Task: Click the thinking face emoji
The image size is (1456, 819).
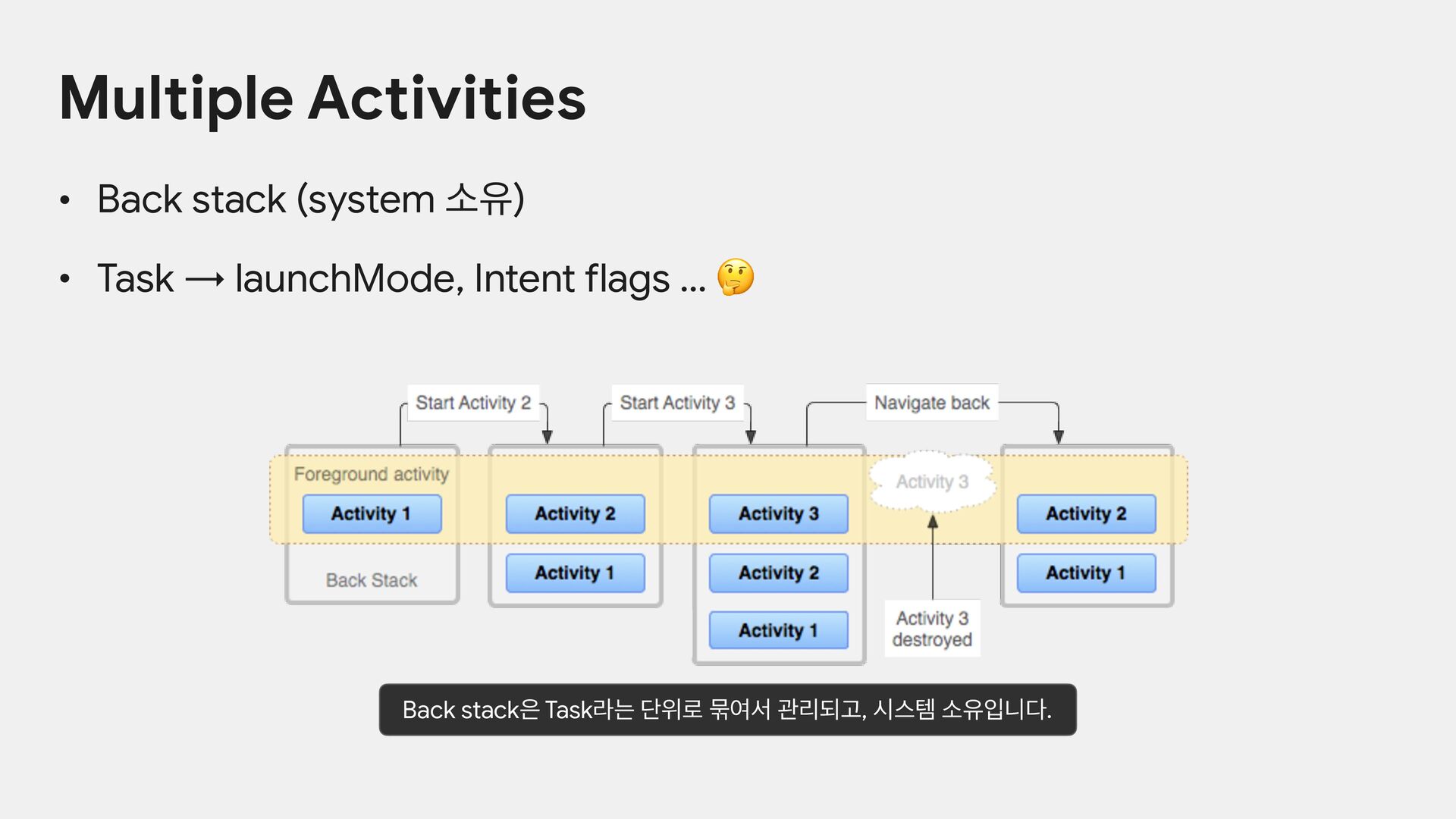Action: [x=735, y=277]
